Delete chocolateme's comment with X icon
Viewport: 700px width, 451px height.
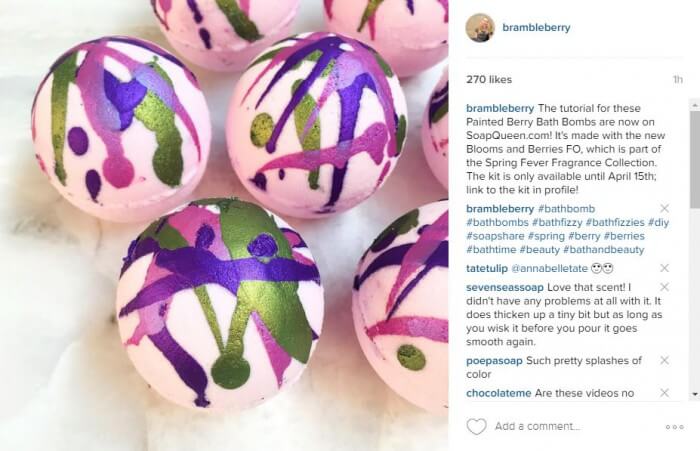[x=664, y=393]
